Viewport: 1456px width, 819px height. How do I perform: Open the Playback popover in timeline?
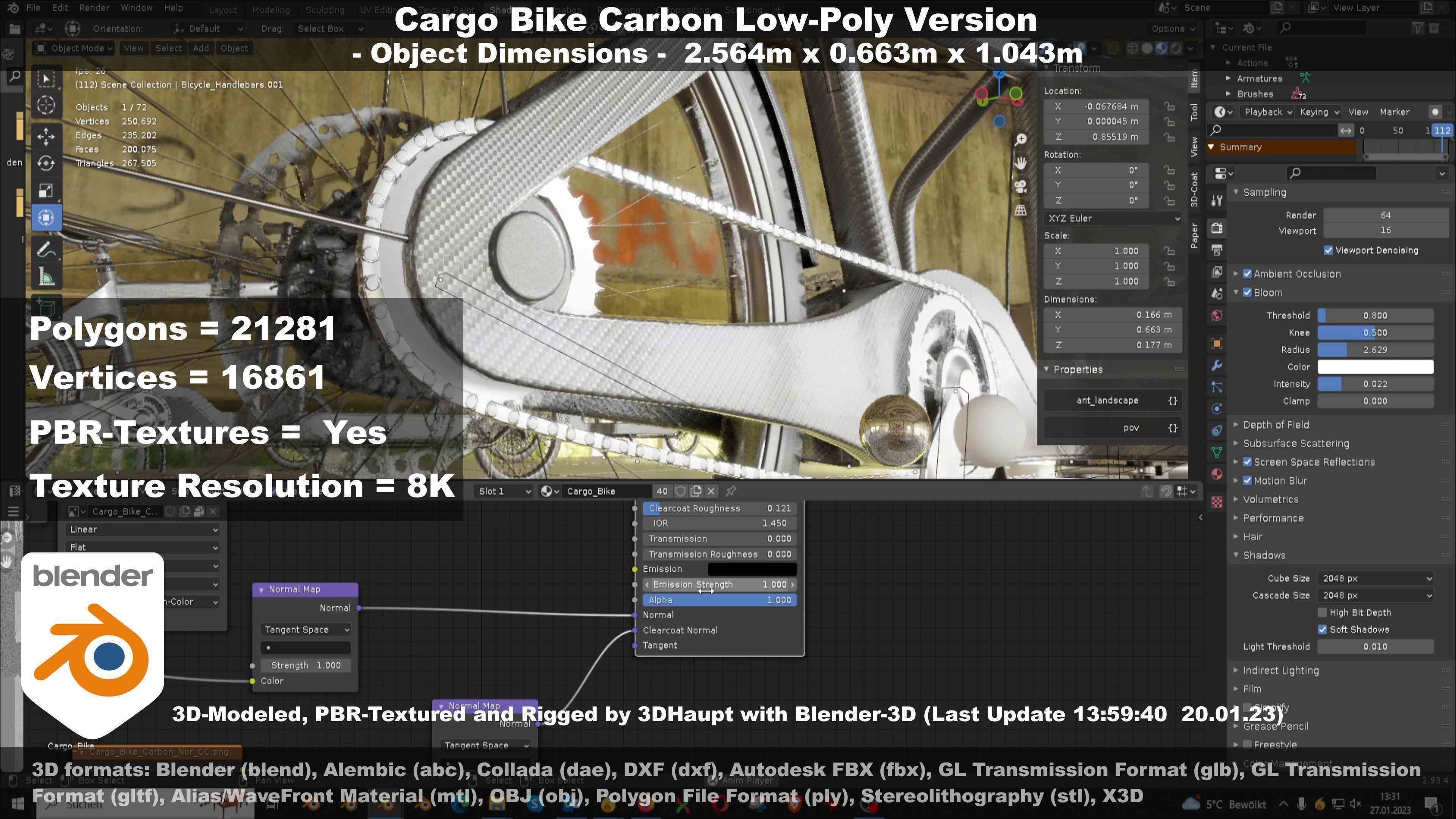click(x=1268, y=112)
